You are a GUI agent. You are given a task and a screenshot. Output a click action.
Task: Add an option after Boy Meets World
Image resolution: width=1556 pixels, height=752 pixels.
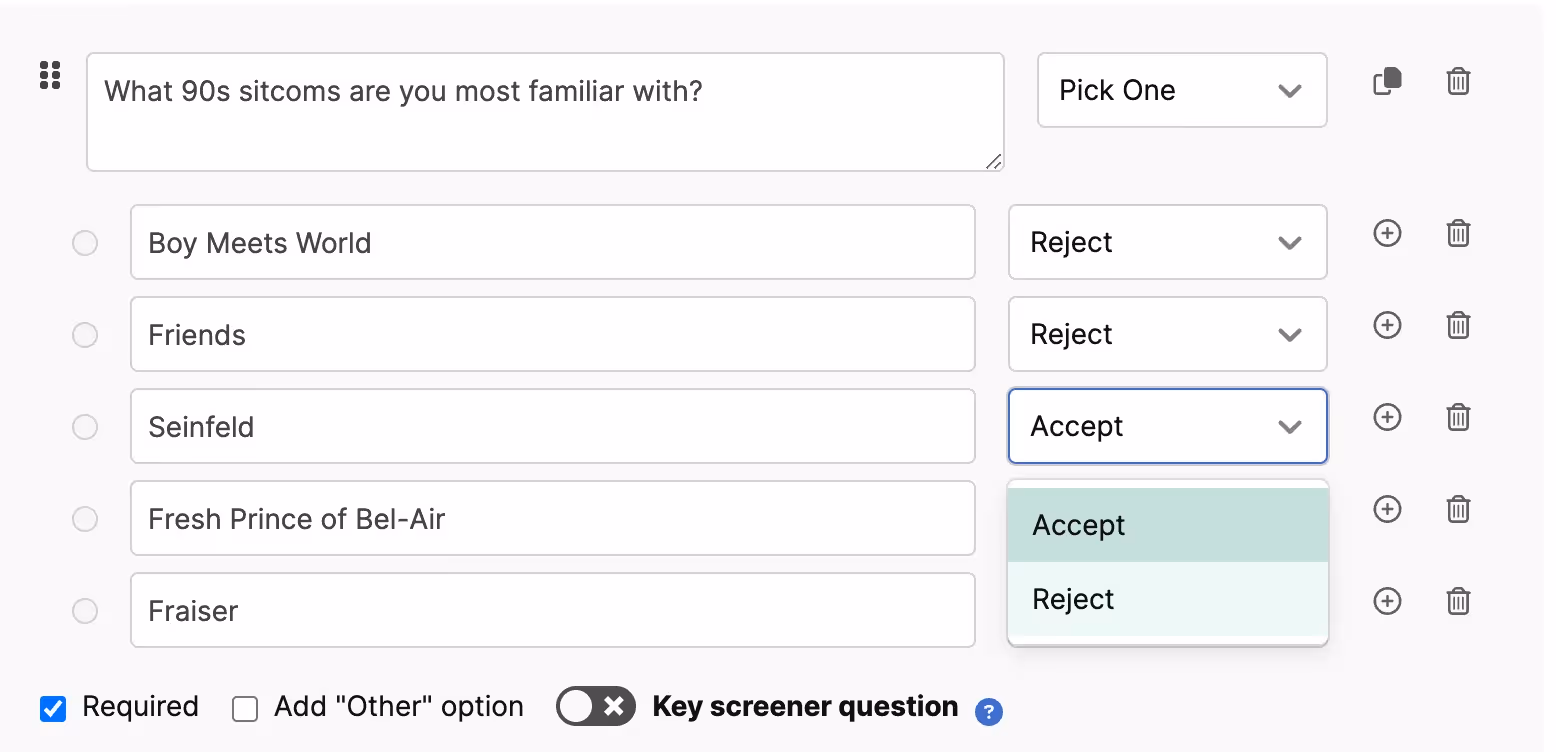click(1387, 234)
